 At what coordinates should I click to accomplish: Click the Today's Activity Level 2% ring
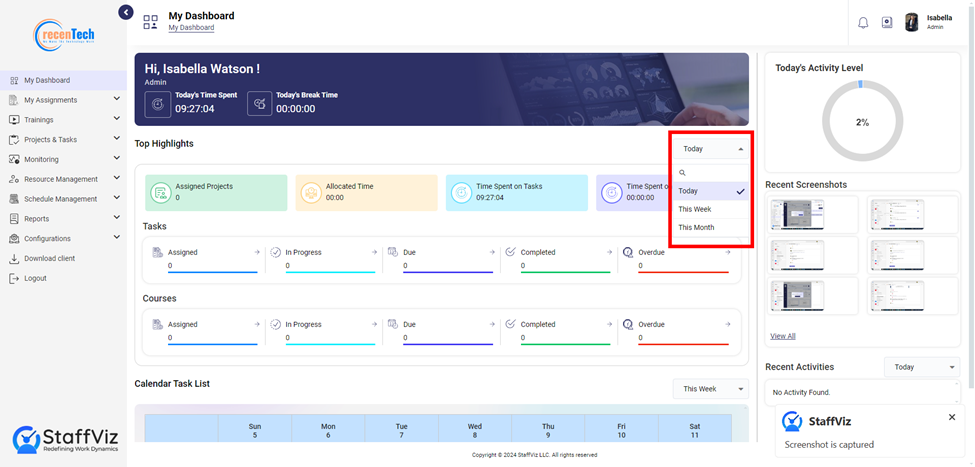click(862, 123)
